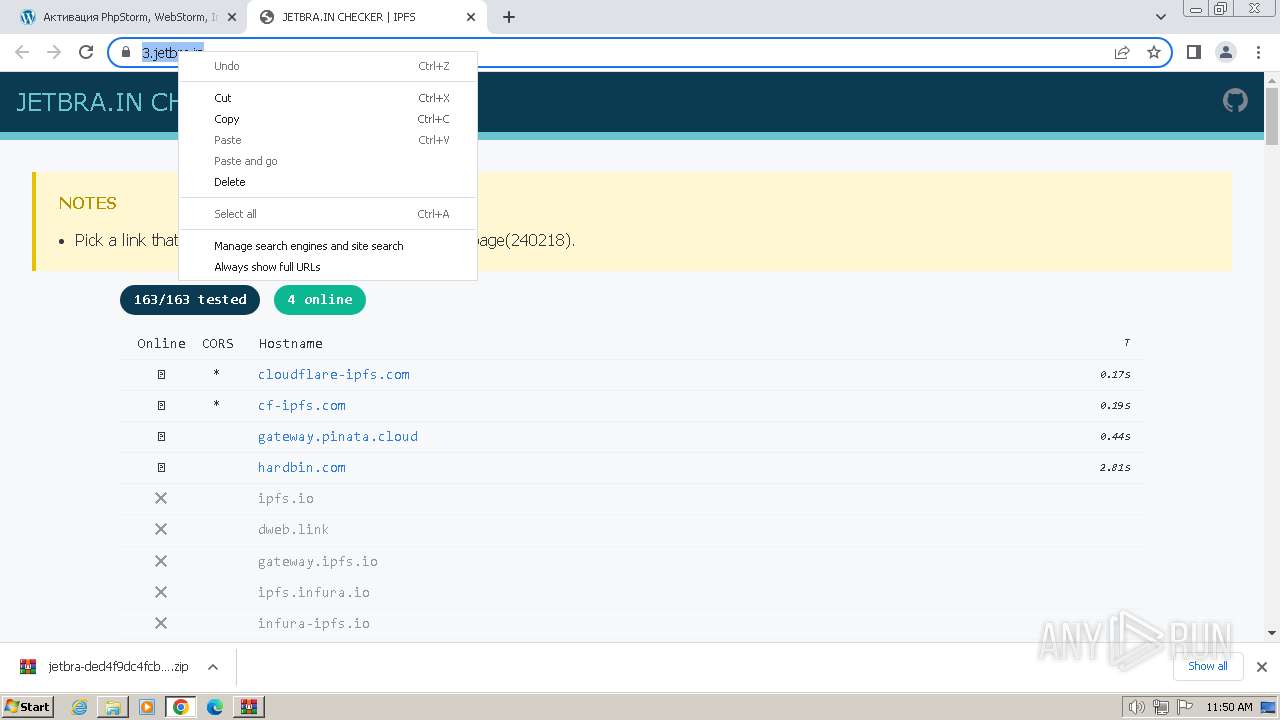
Task: Close the downloads bar
Action: (x=1262, y=667)
